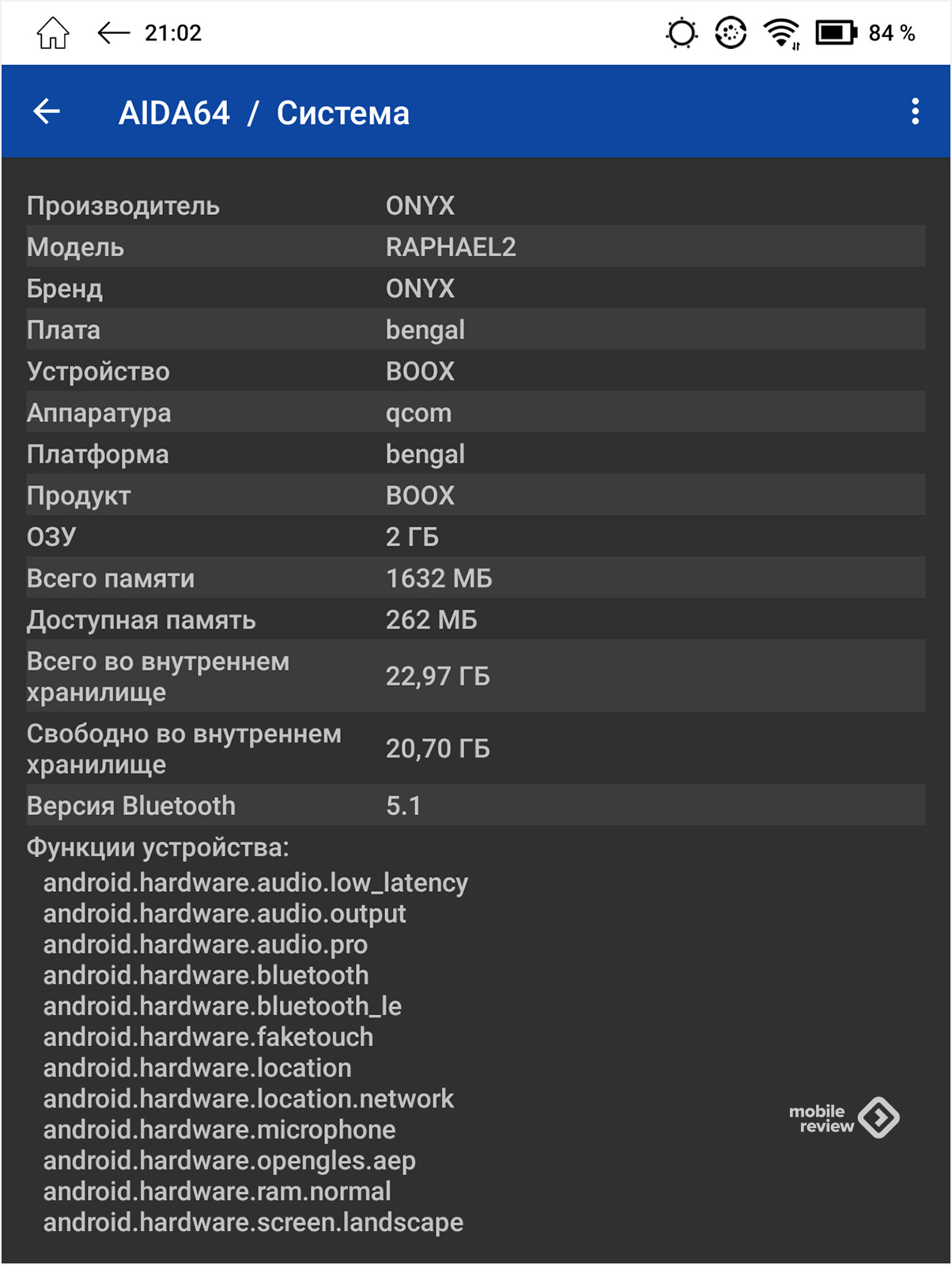The width and height of the screenshot is (952, 1265).
Task: Click the mobile review watermark logo
Action: pos(844,1118)
